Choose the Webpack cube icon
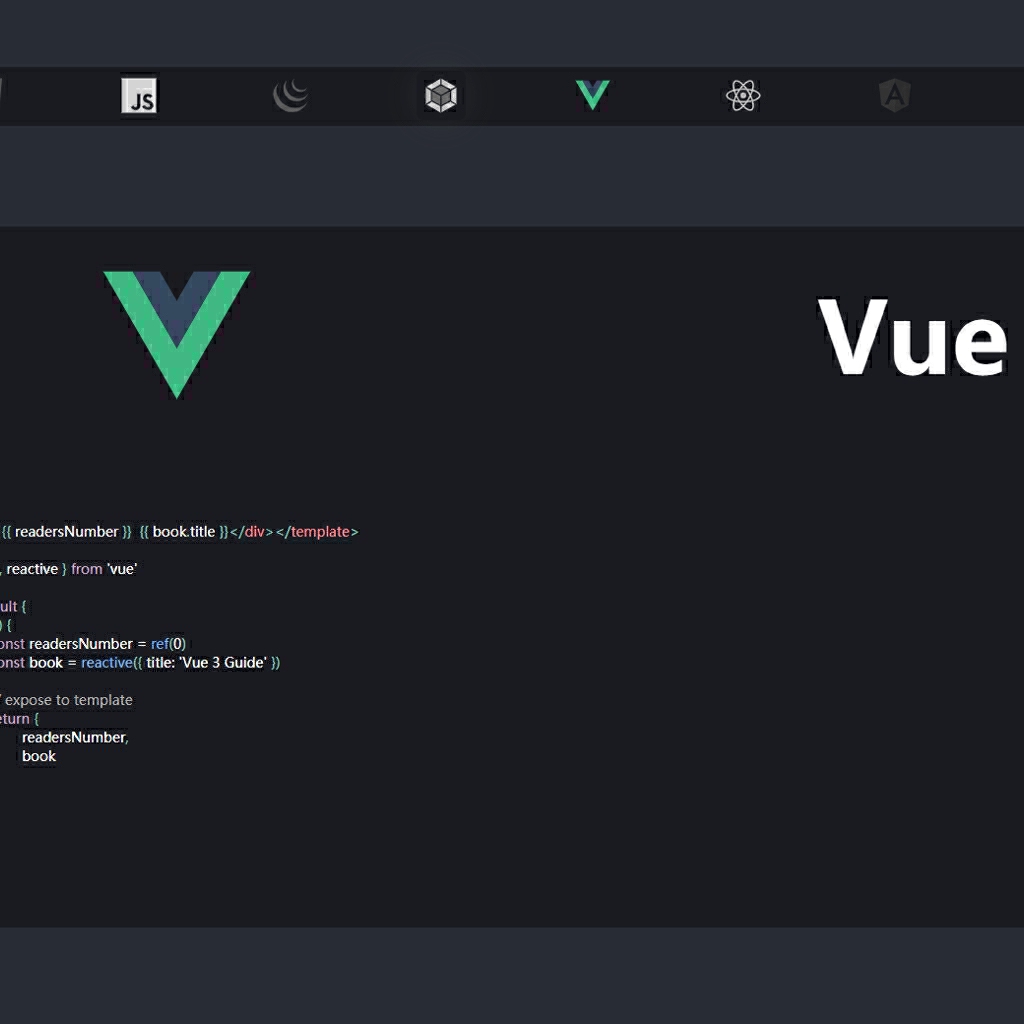The image size is (1024, 1024). pyautogui.click(x=441, y=96)
